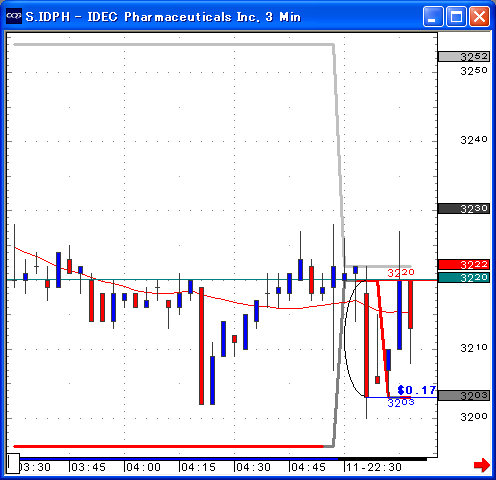Viewport: 496px width, 480px height.
Task: Click the 3250 price axis value
Action: [x=474, y=71]
